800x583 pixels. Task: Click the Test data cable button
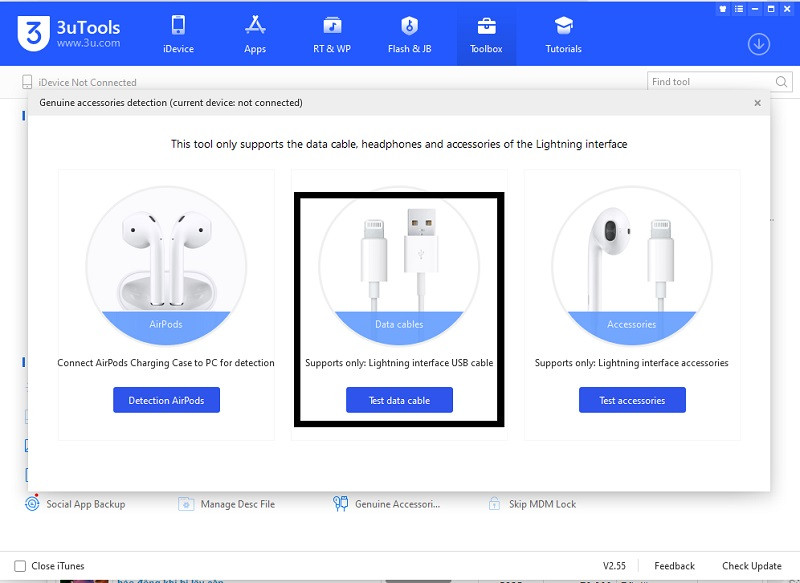pos(399,400)
